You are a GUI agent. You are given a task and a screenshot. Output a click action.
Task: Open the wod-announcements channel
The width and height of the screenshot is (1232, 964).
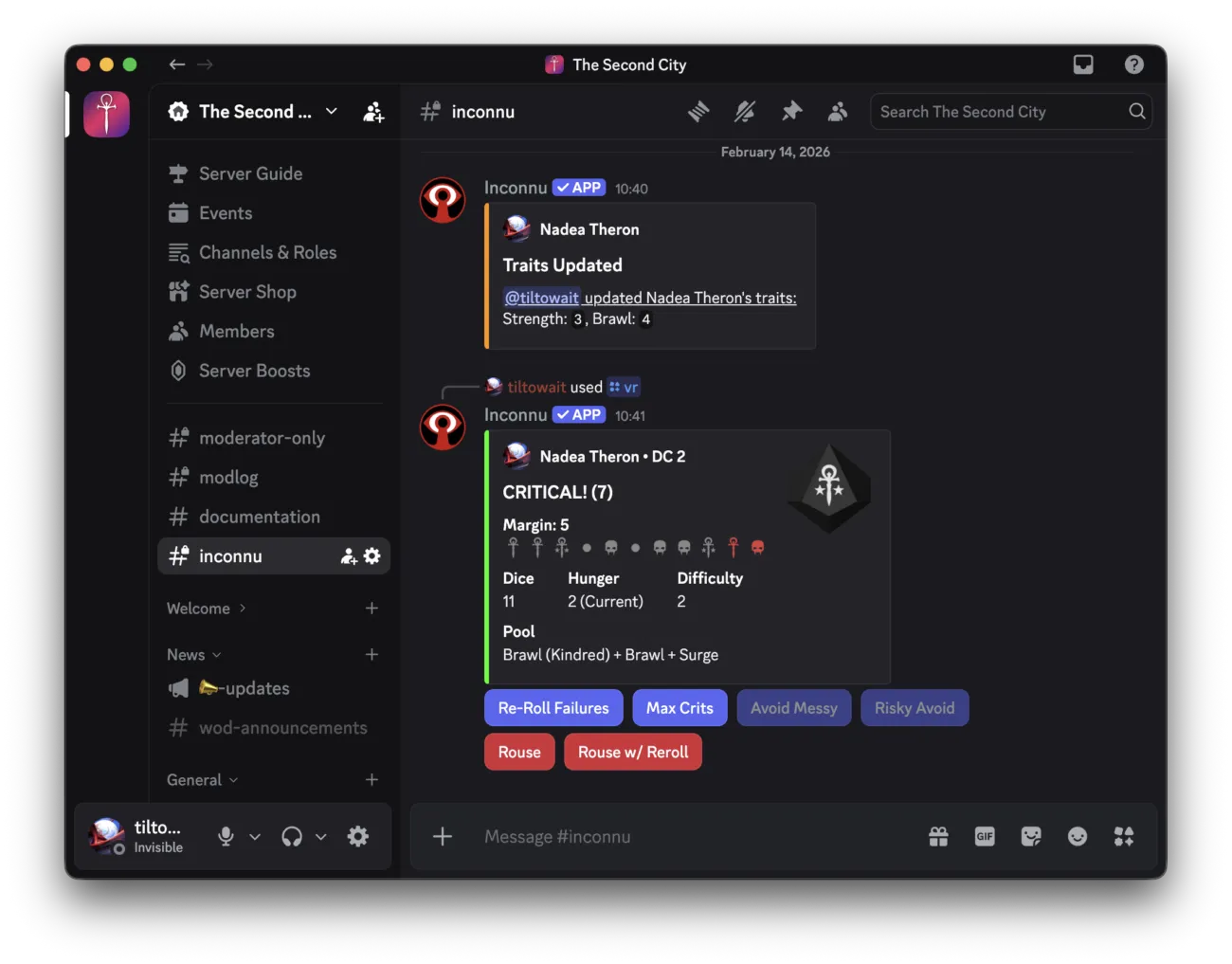click(274, 728)
